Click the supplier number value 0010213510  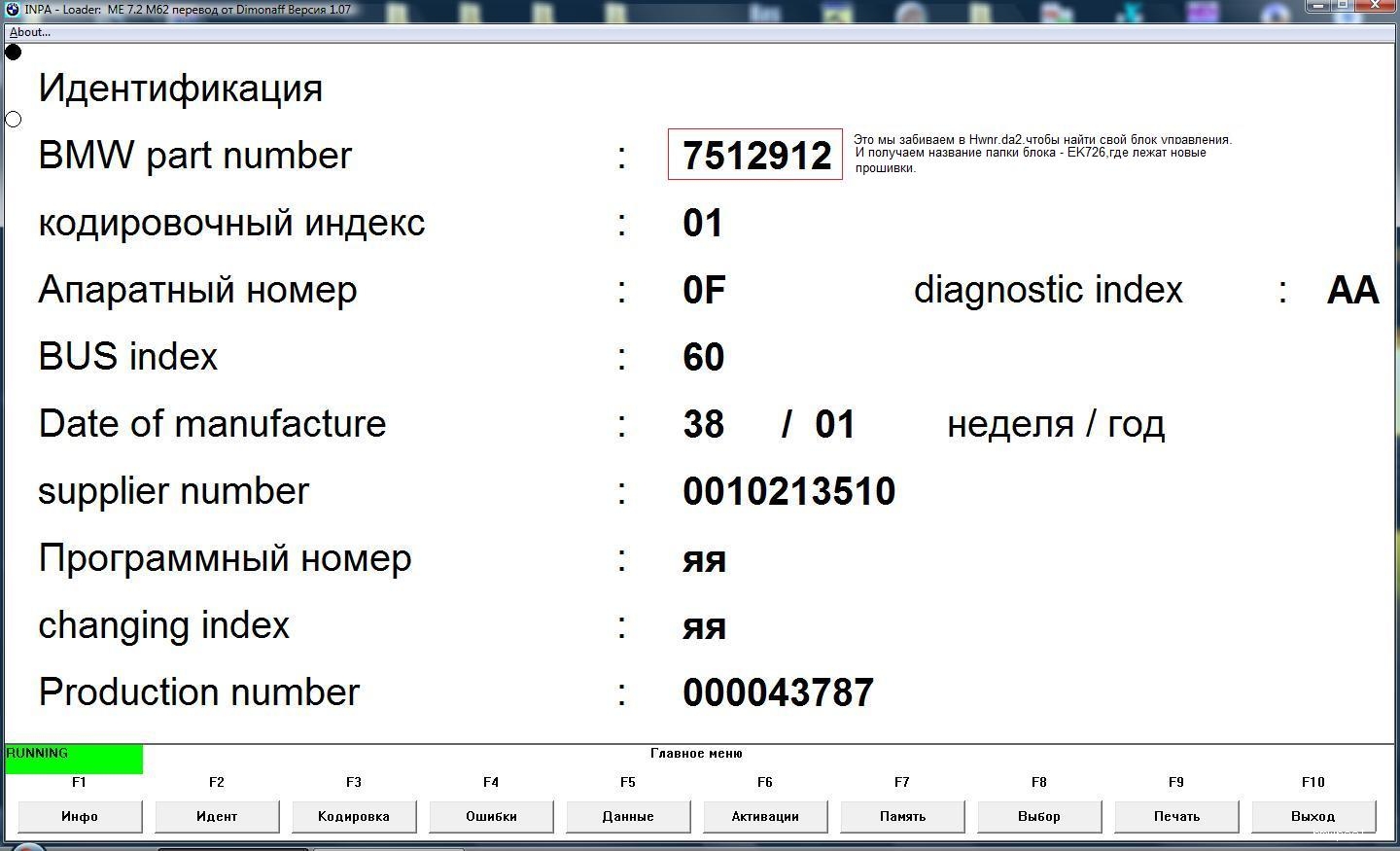tap(788, 491)
